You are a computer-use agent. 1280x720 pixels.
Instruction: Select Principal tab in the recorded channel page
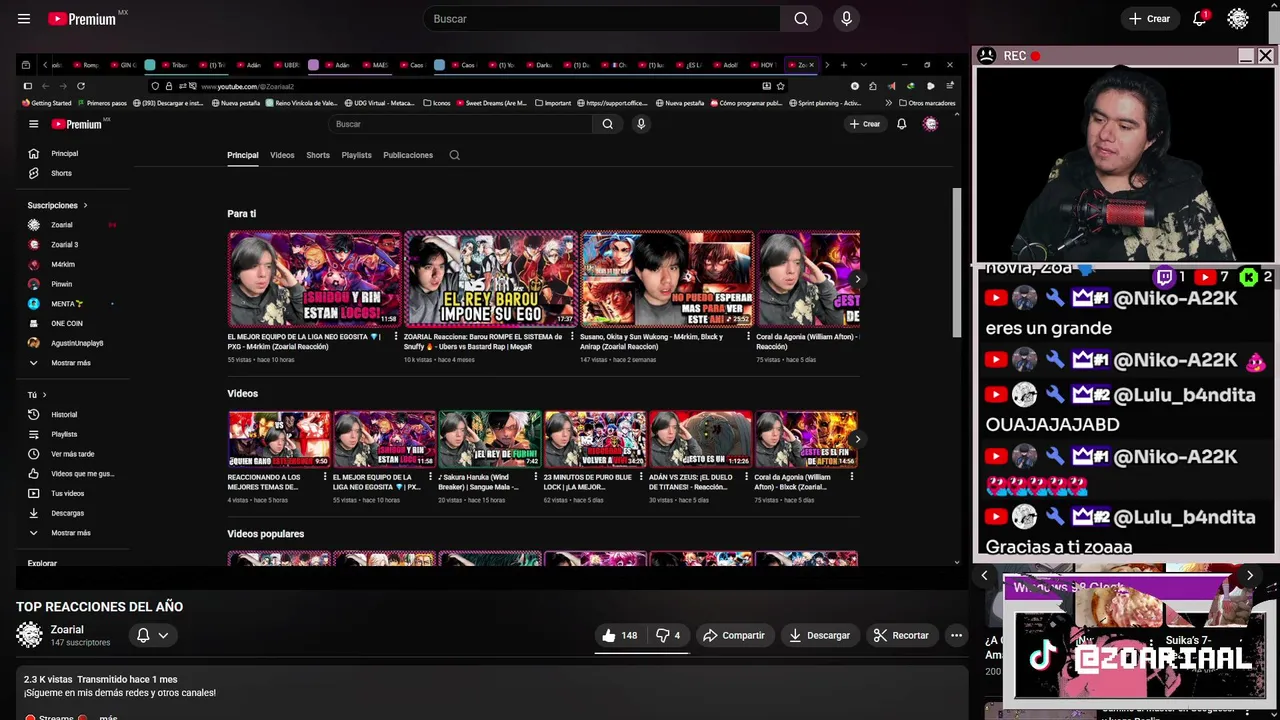pyautogui.click(x=242, y=155)
